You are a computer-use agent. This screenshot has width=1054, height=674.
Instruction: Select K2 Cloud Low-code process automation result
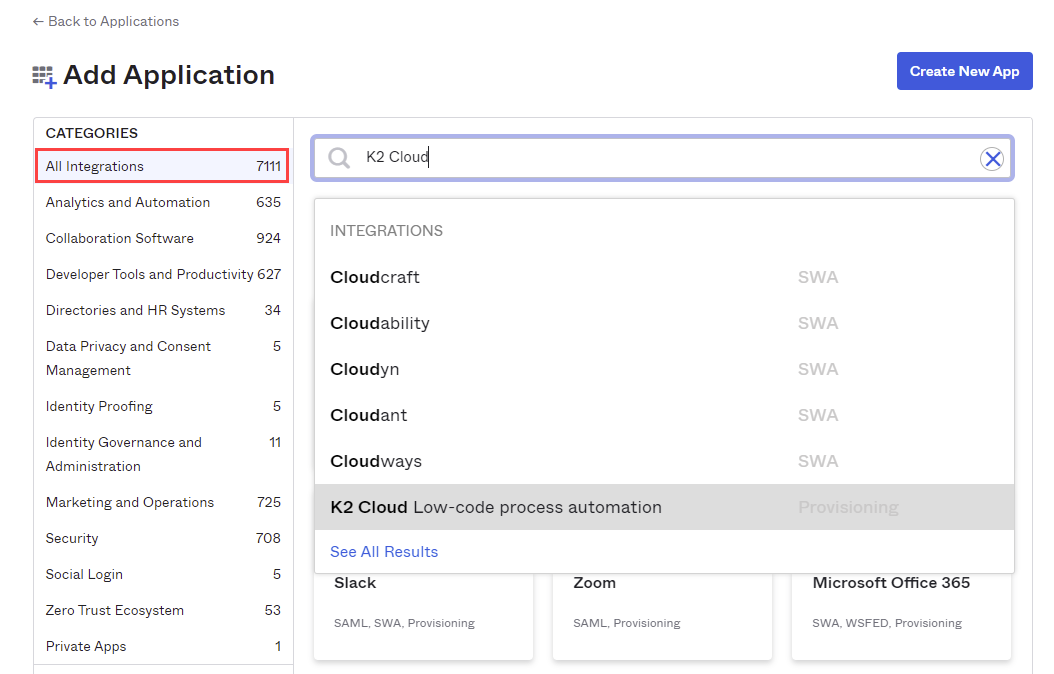click(x=496, y=507)
